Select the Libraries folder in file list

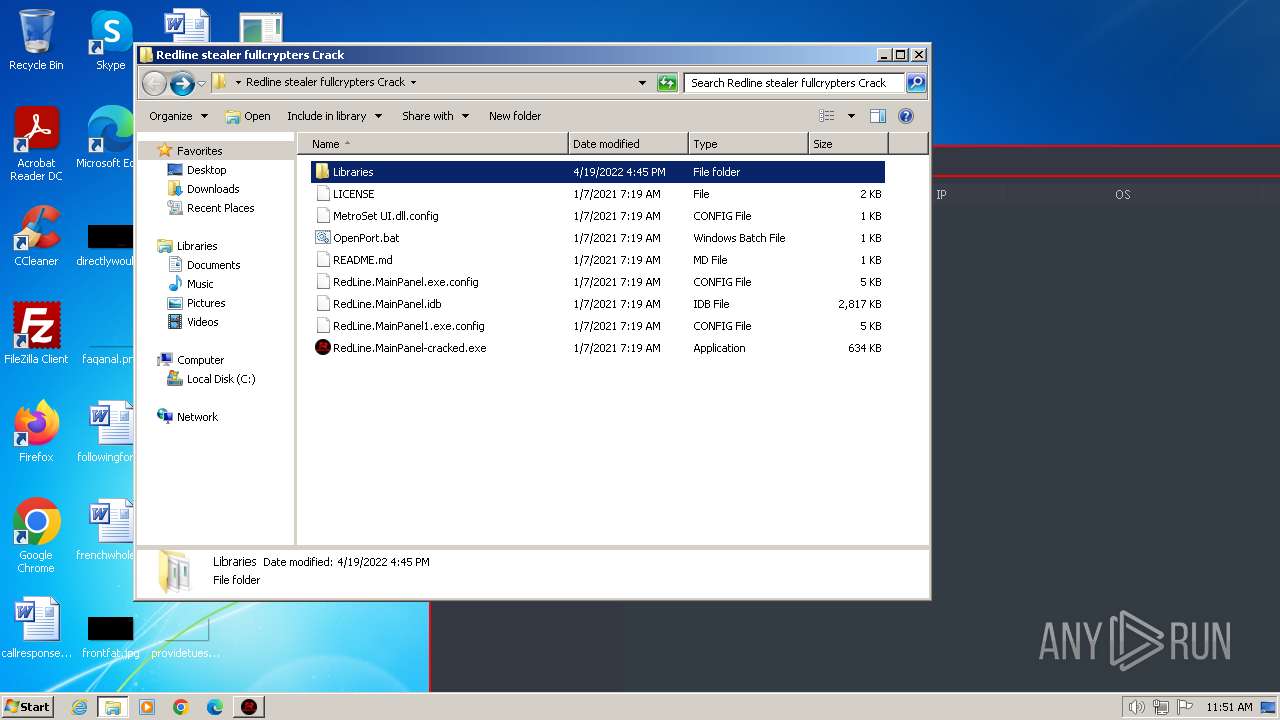[597, 172]
